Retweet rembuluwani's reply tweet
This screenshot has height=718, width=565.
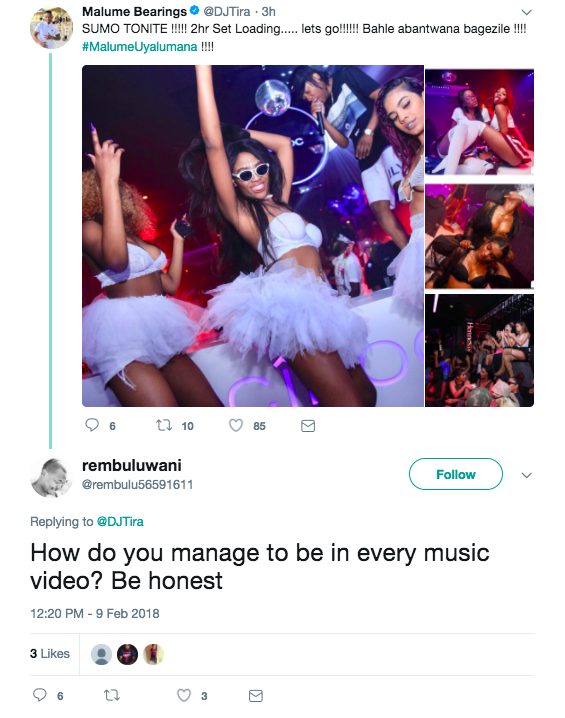tap(112, 695)
